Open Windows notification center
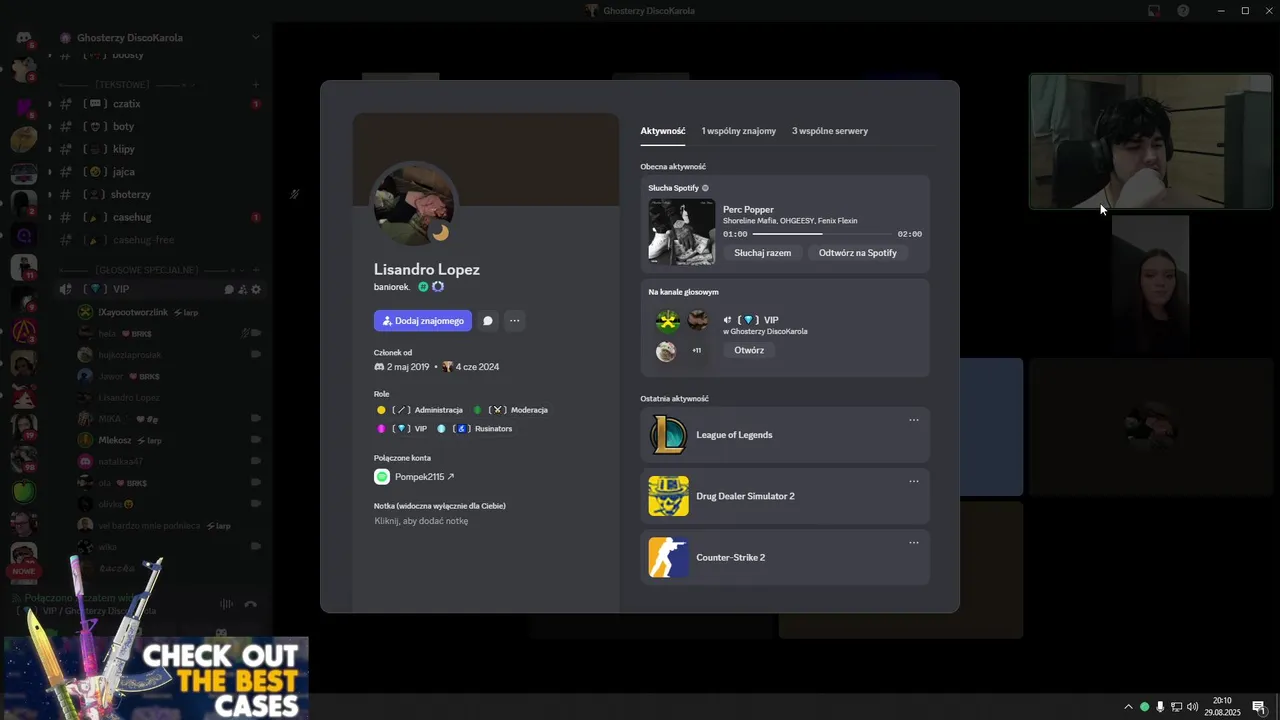Viewport: 1280px width, 720px height. coord(1259,707)
